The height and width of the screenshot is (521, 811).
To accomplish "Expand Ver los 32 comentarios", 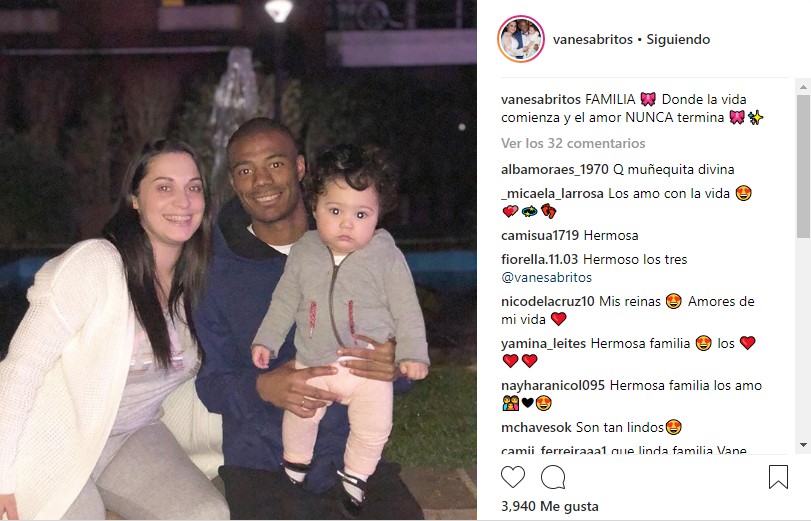I will click(x=573, y=143).
